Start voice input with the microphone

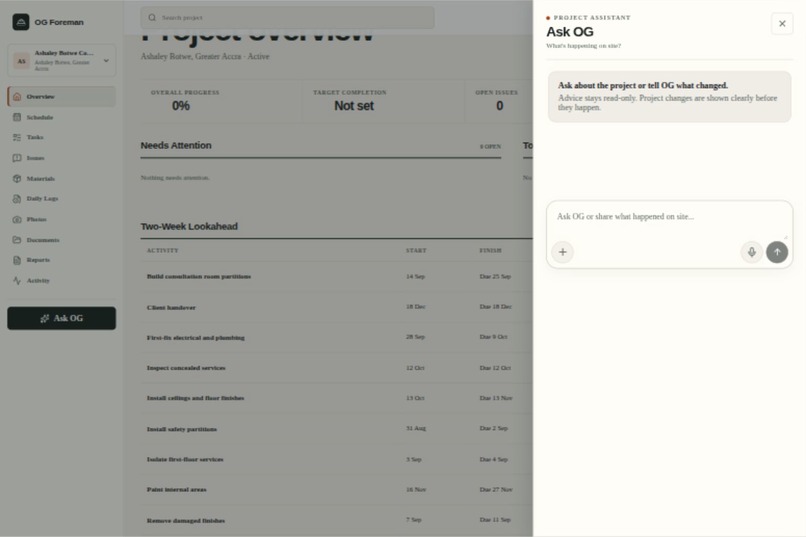pyautogui.click(x=752, y=252)
